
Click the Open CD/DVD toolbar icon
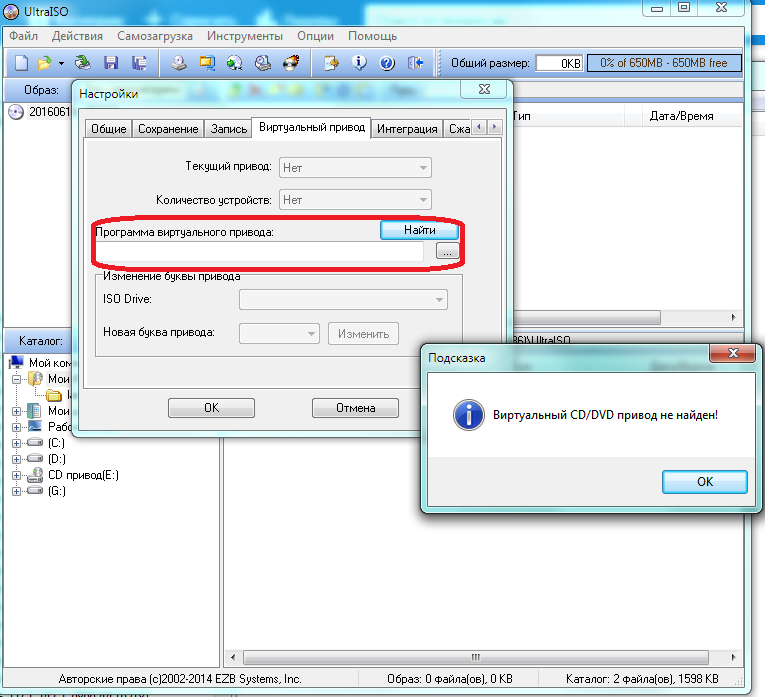(82, 63)
